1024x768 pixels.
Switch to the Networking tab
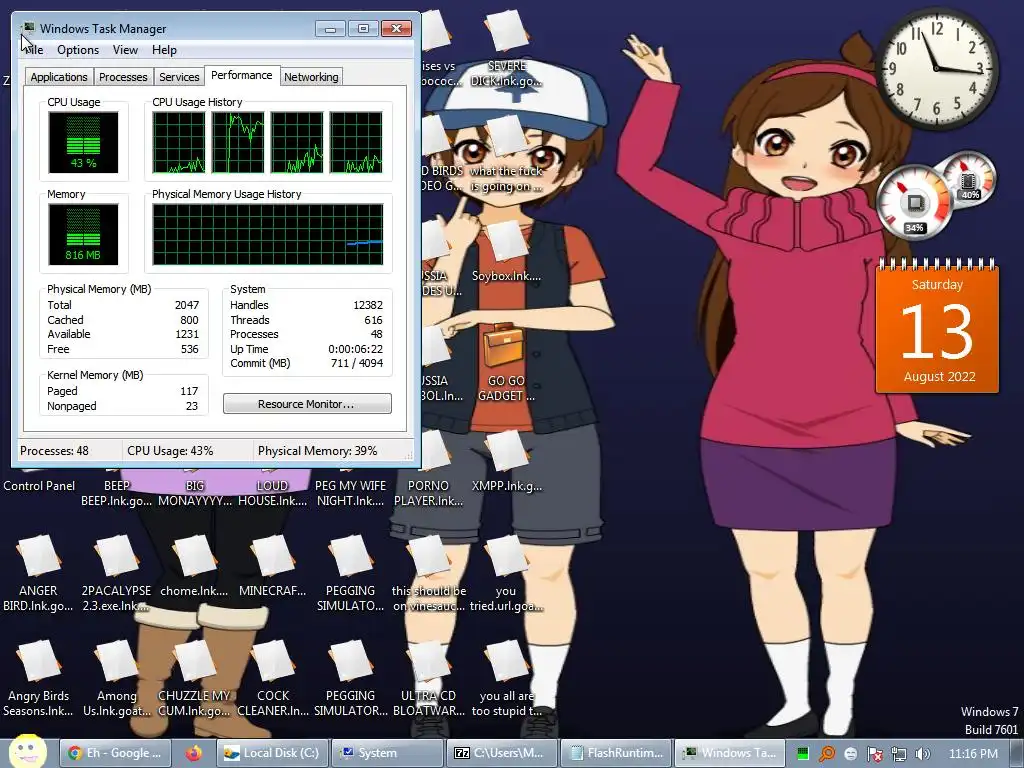tap(311, 77)
